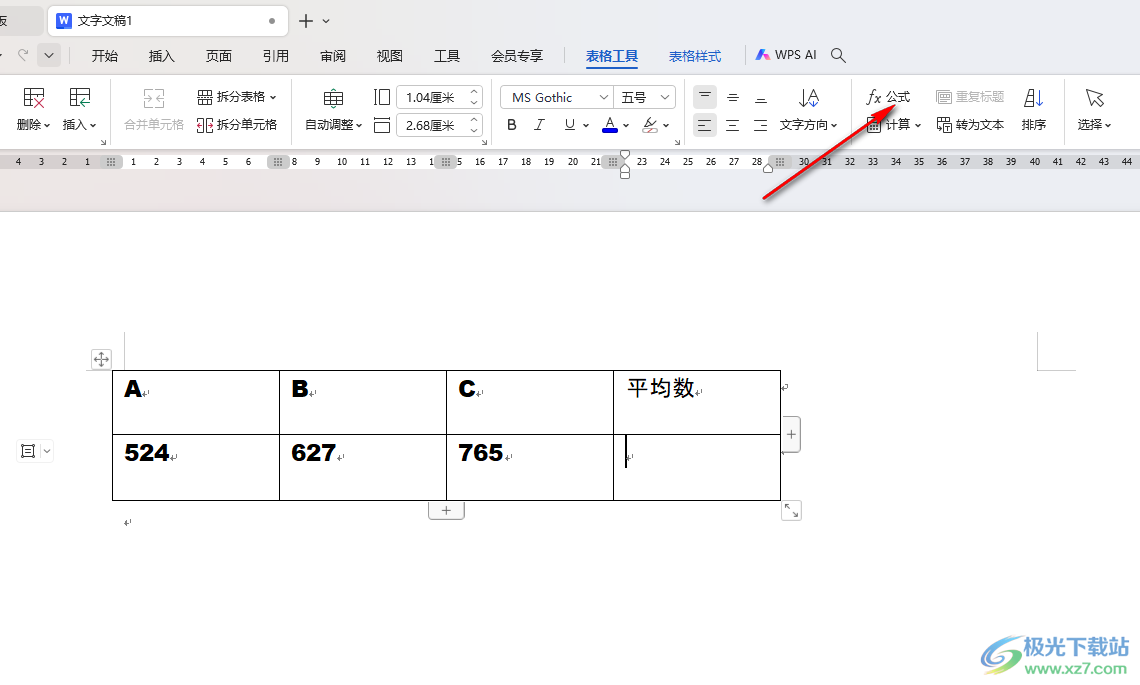
Task: Click the empty cell under 平均数
Action: click(697, 468)
